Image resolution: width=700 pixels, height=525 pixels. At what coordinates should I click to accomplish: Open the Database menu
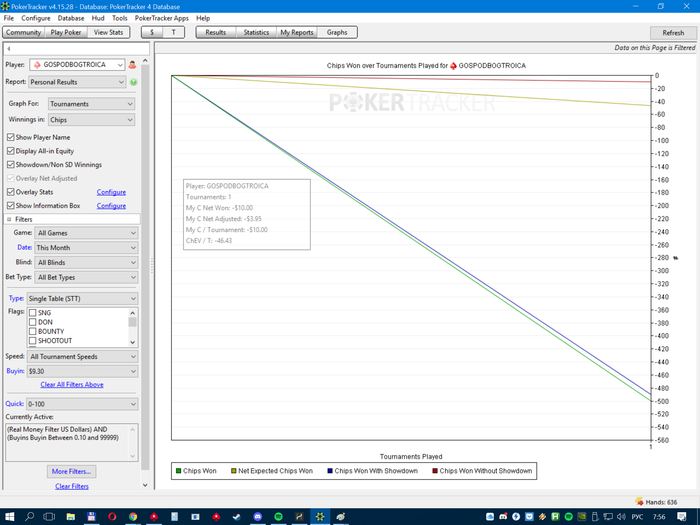[x=71, y=18]
